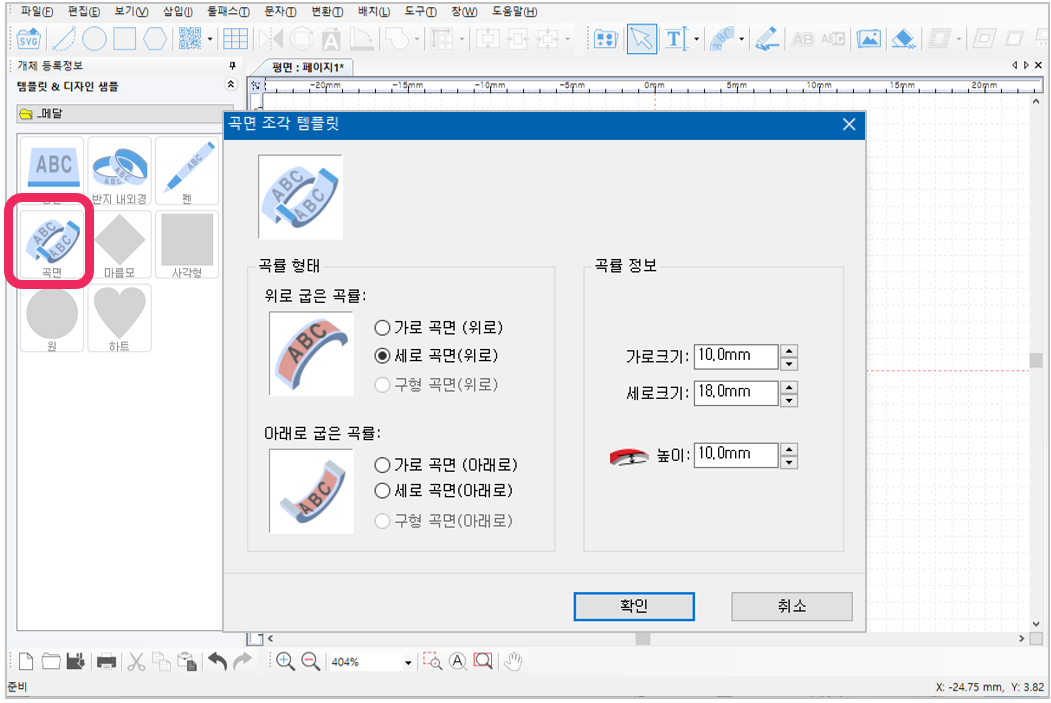Image resolution: width=1051 pixels, height=703 pixels.
Task: Activate the arrow selection tool
Action: [641, 39]
